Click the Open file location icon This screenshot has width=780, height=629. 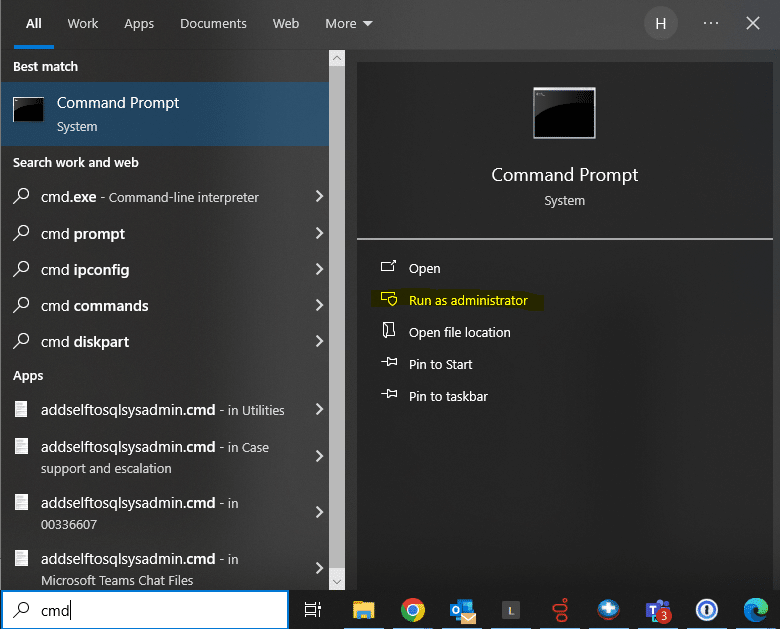tap(389, 330)
